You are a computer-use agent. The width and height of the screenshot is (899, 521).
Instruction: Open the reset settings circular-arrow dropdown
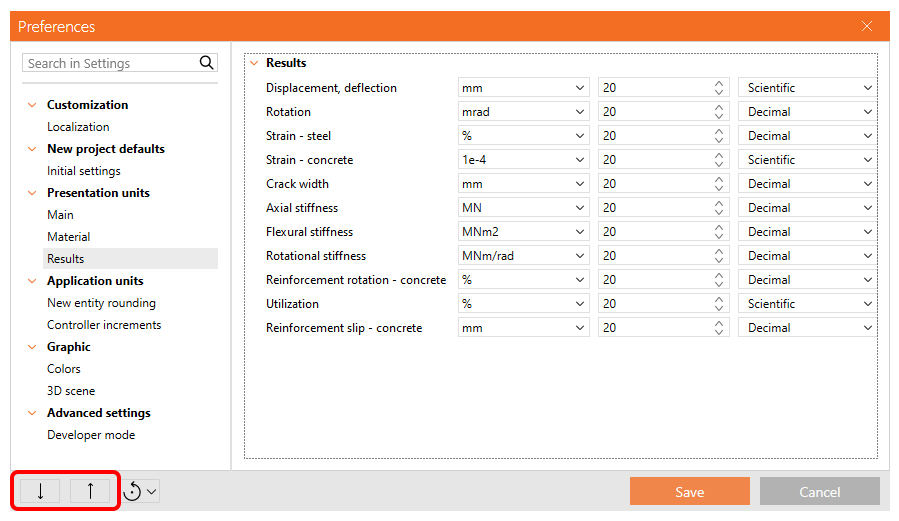(x=141, y=491)
